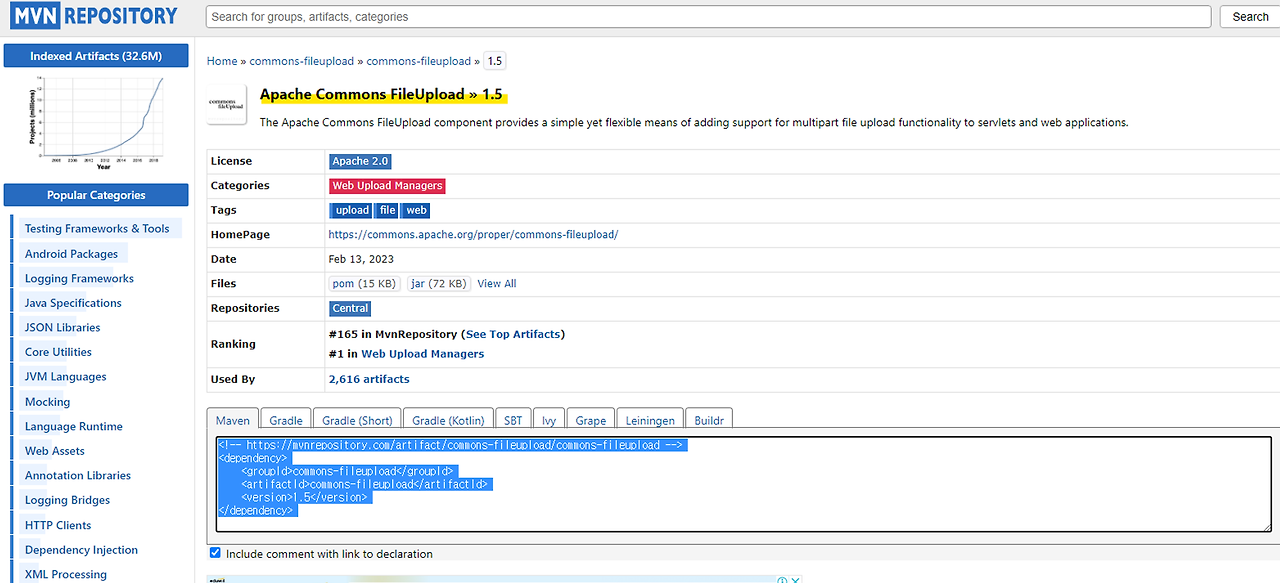Image resolution: width=1280 pixels, height=583 pixels.
Task: Open the 2,616 artifacts usage link
Action: [x=369, y=379]
